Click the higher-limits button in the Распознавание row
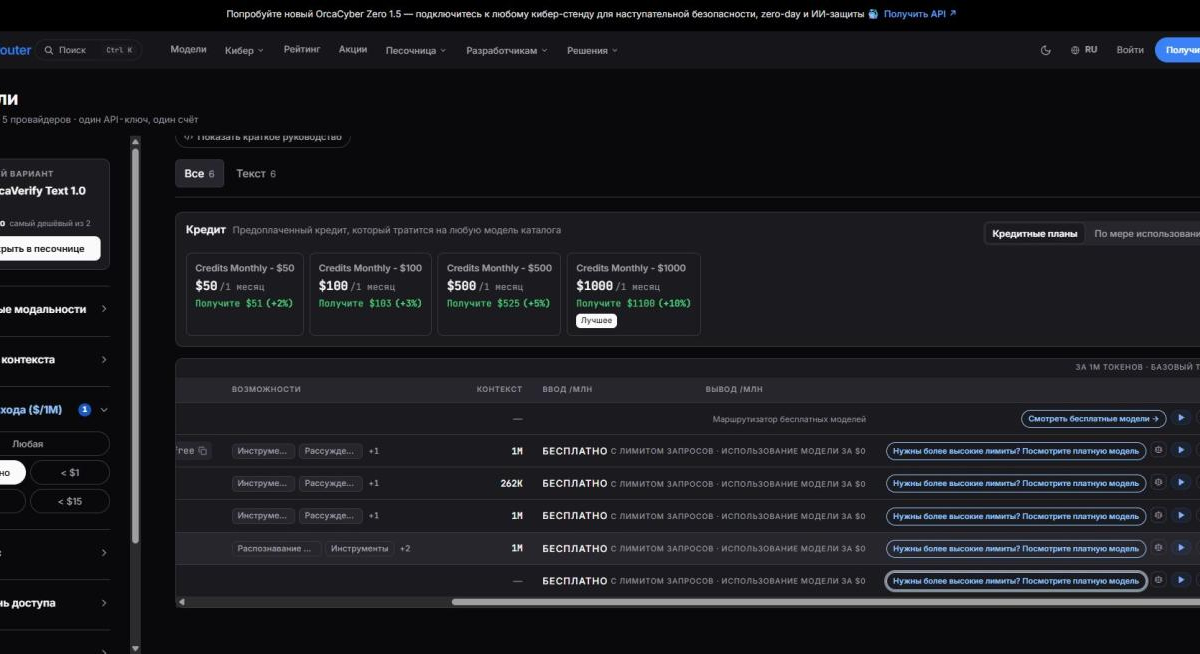Viewport: 1200px width, 654px height. [1016, 548]
